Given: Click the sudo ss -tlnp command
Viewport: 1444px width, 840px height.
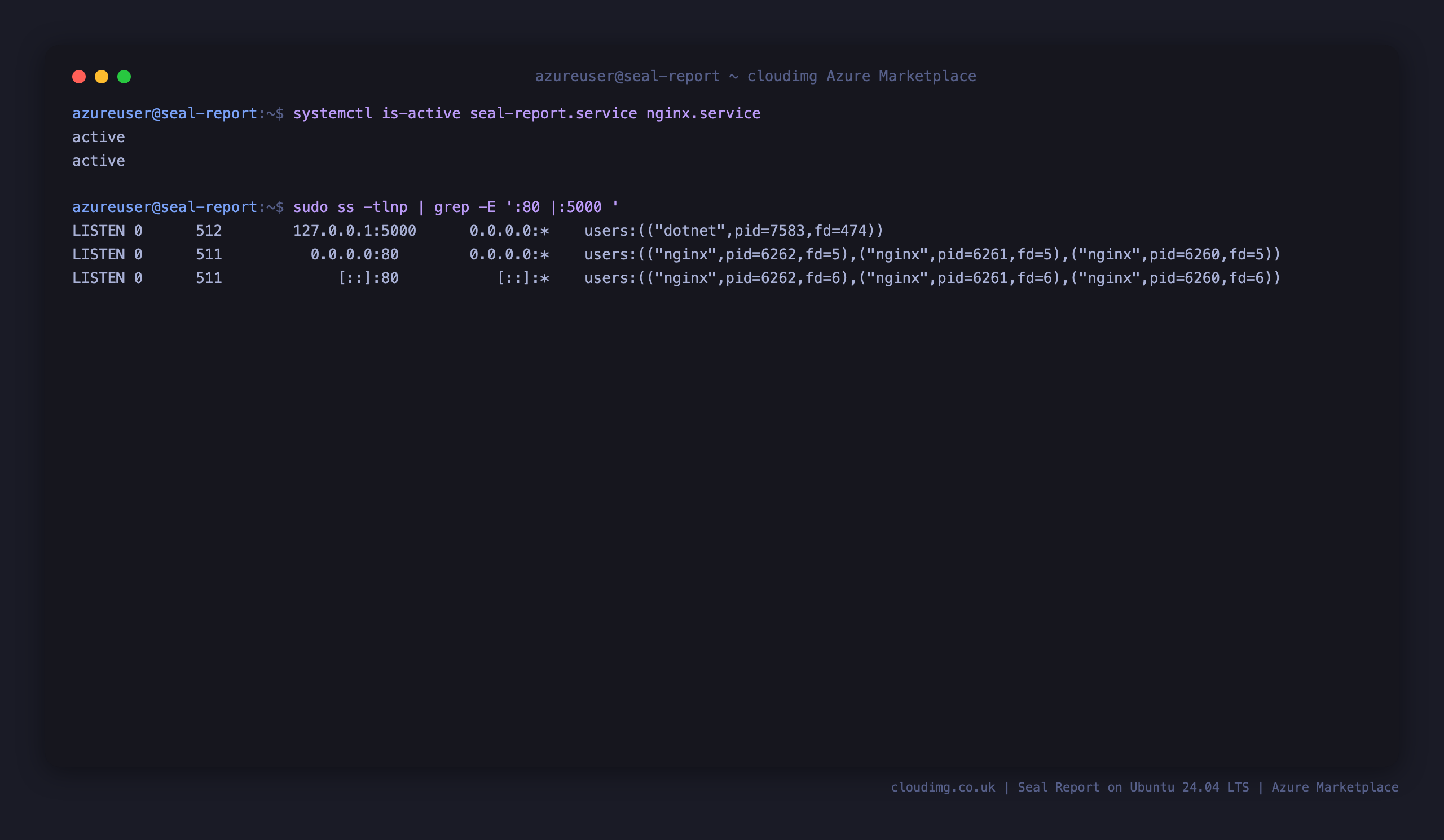Looking at the screenshot, I should pyautogui.click(x=456, y=207).
